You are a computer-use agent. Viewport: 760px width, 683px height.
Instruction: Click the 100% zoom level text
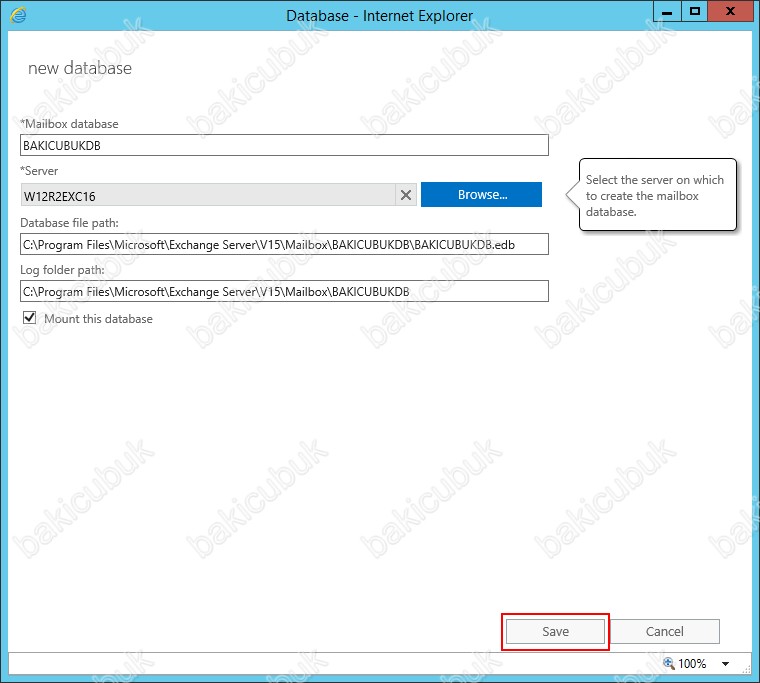pyautogui.click(x=692, y=664)
